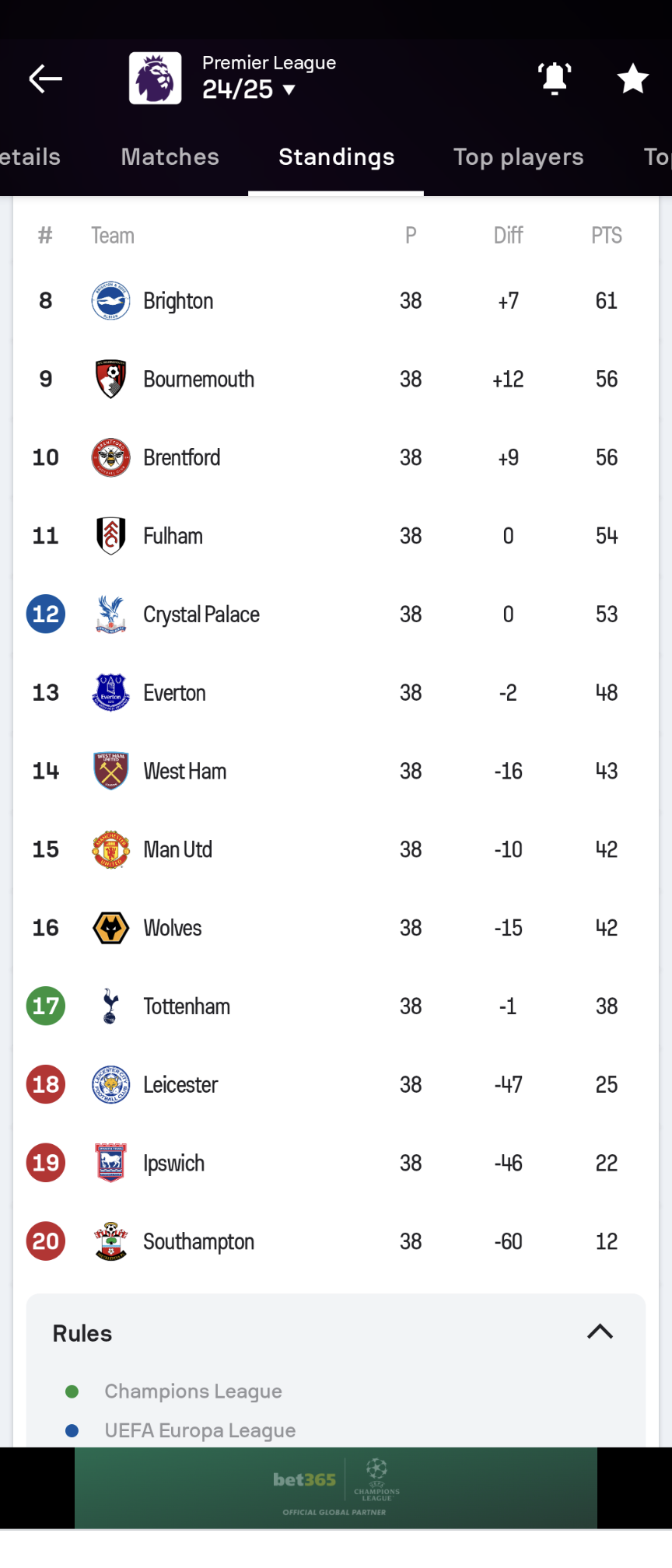Tap the back arrow icon
The height and width of the screenshot is (1568, 672).
(45, 79)
